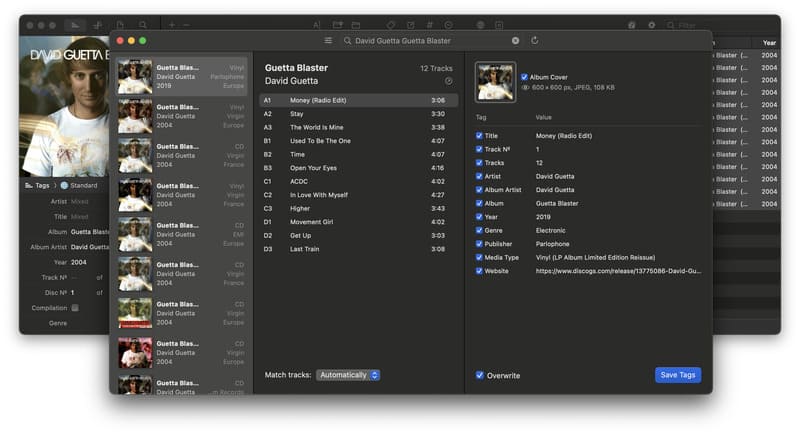This screenshot has width=800, height=436.
Task: Select the 2004 Vinyl Virgin Europe release
Action: pos(181,116)
